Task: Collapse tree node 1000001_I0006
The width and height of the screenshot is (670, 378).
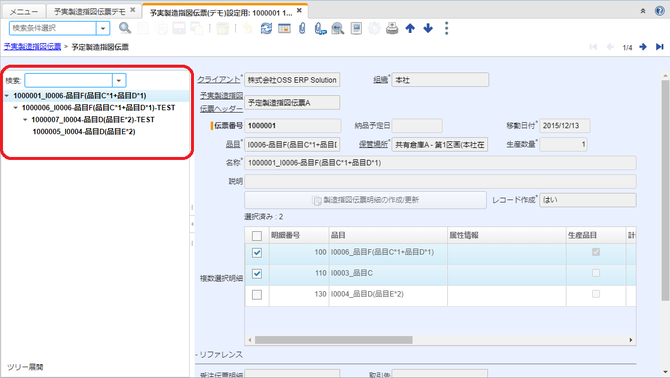Action: click(7, 96)
